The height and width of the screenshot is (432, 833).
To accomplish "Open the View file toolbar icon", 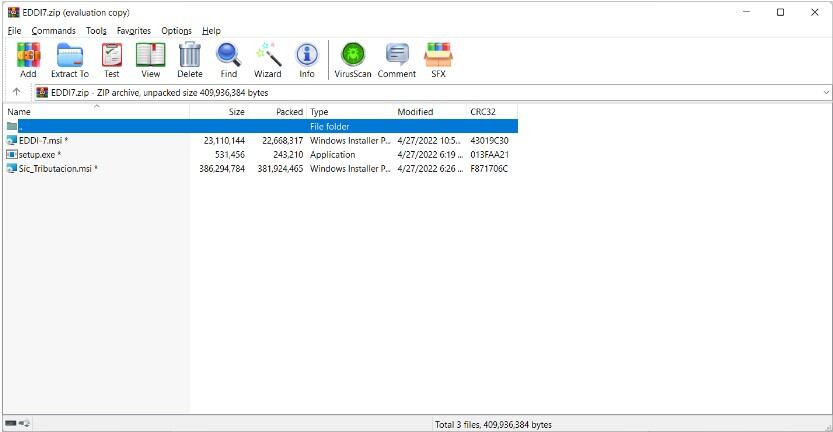I will (x=150, y=60).
